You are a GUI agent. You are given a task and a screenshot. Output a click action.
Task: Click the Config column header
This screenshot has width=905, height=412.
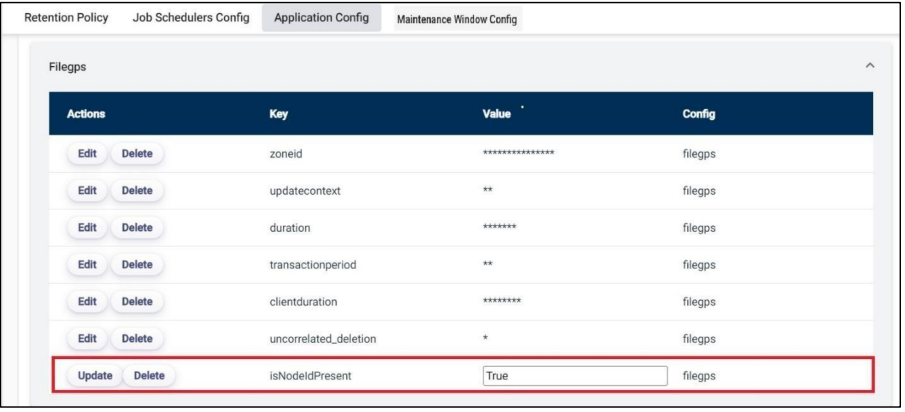click(698, 114)
